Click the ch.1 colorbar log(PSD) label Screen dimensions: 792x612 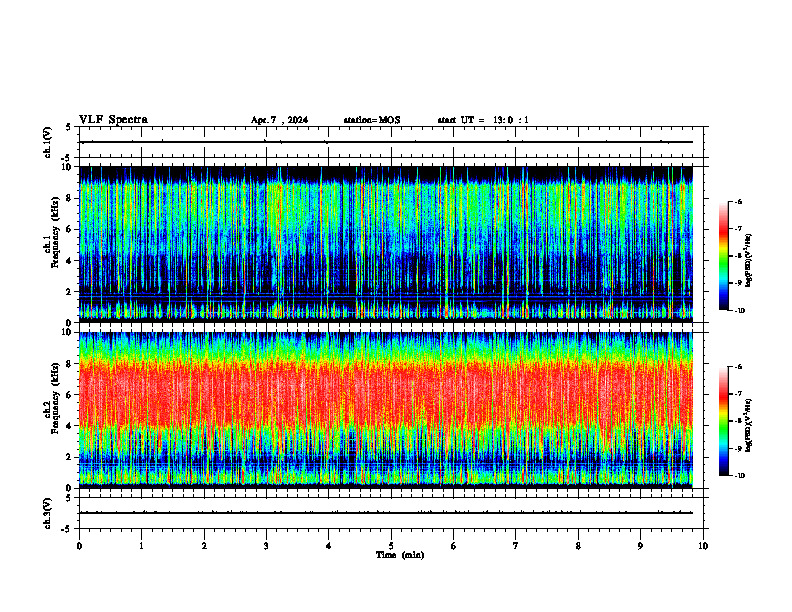click(749, 261)
